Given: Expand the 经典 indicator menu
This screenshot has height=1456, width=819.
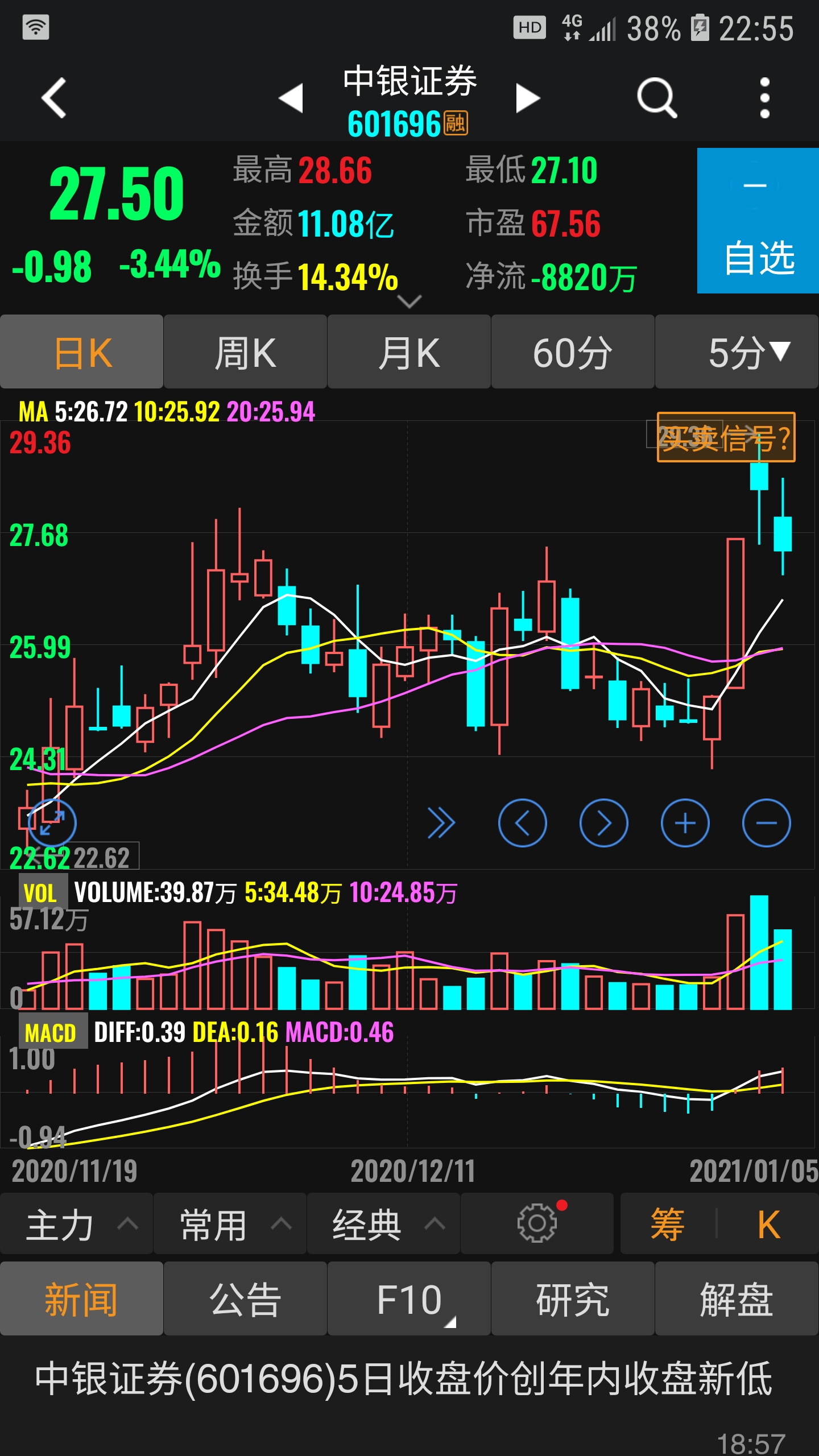Looking at the screenshot, I should 383,1224.
